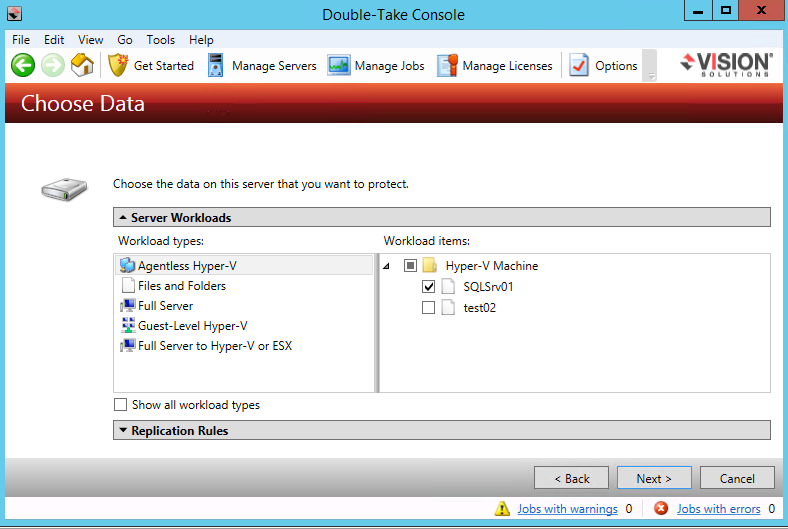Click the Double-Take app icon in title bar
The width and height of the screenshot is (788, 529).
point(14,14)
